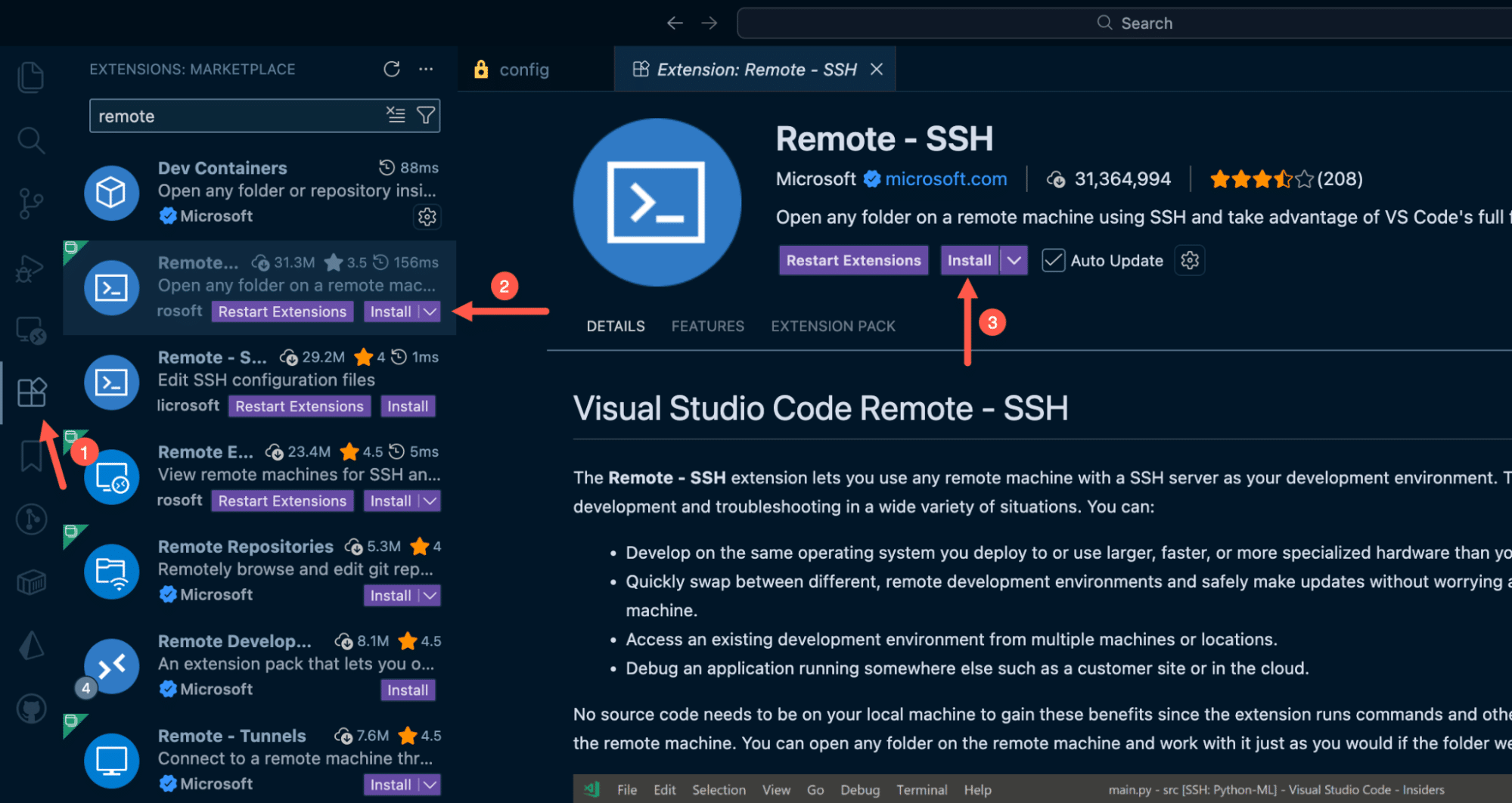1512x803 pixels.
Task: Enable the Auto Update checkbox
Action: tap(1053, 260)
